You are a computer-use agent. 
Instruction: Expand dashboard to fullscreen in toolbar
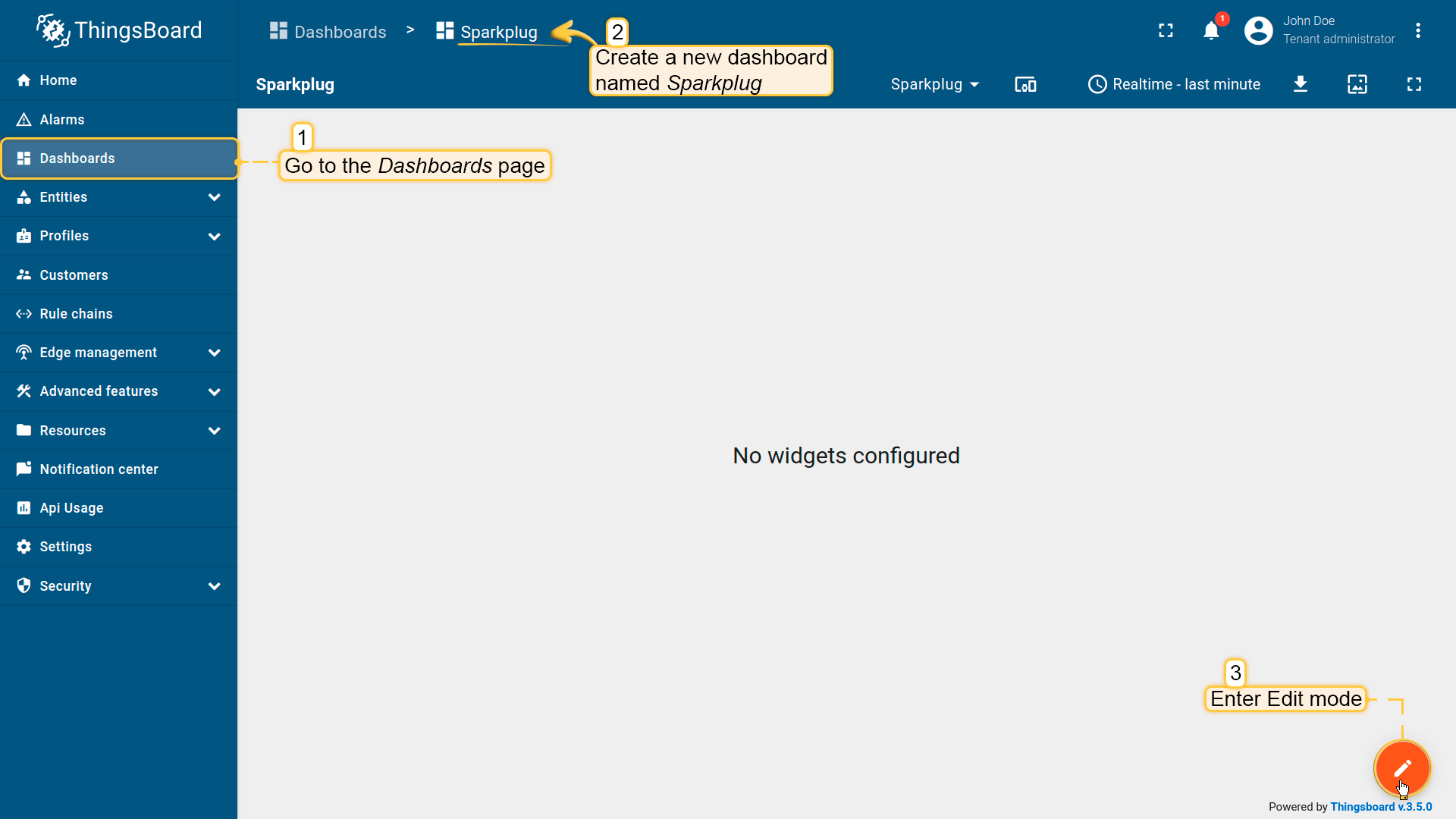(x=1414, y=84)
